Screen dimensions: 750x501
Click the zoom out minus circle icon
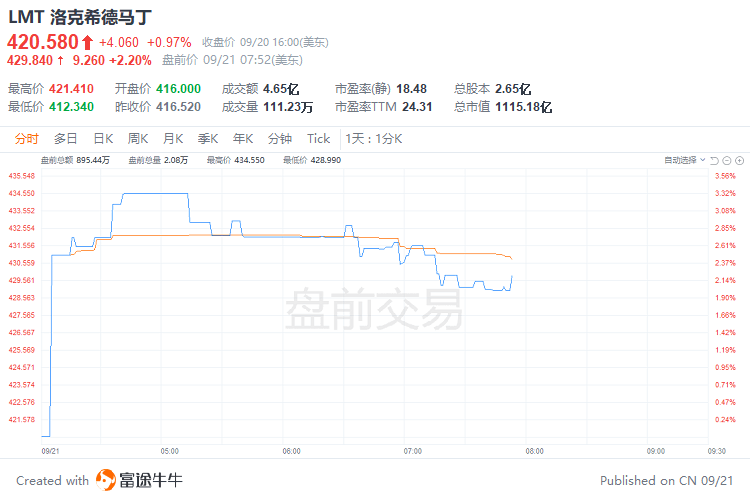(727, 160)
